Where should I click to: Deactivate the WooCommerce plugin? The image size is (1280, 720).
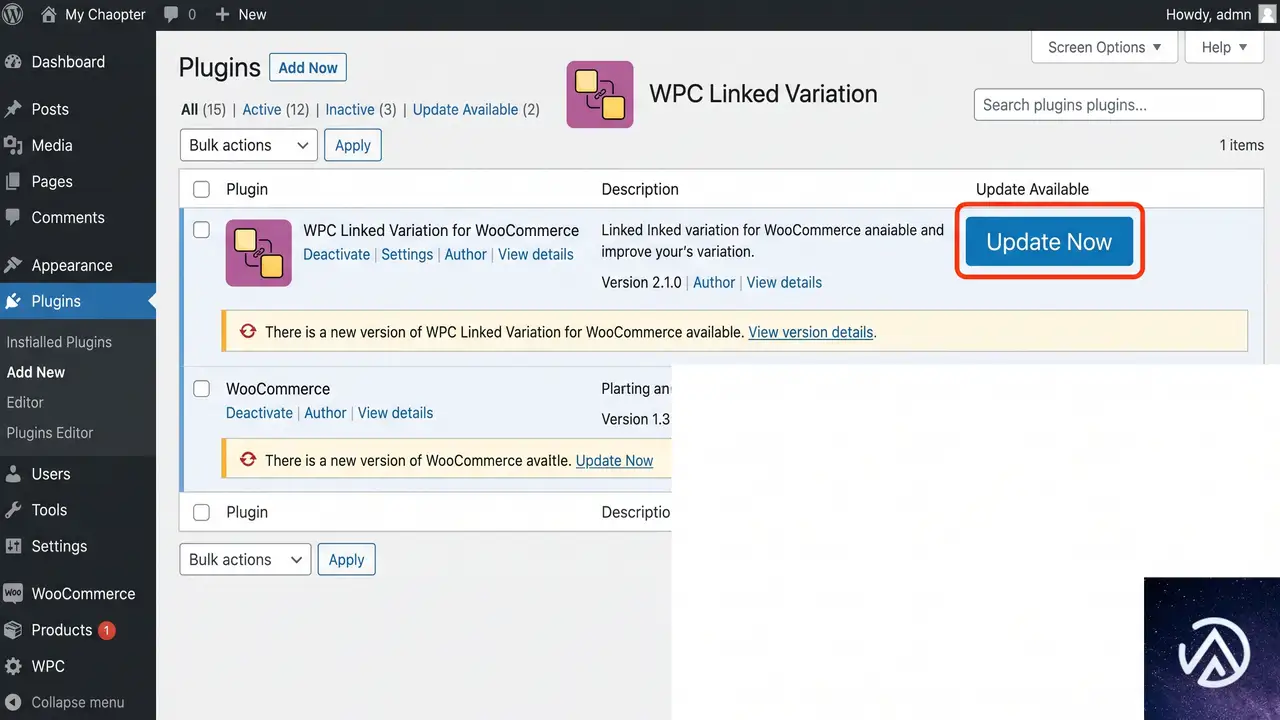[x=260, y=413]
